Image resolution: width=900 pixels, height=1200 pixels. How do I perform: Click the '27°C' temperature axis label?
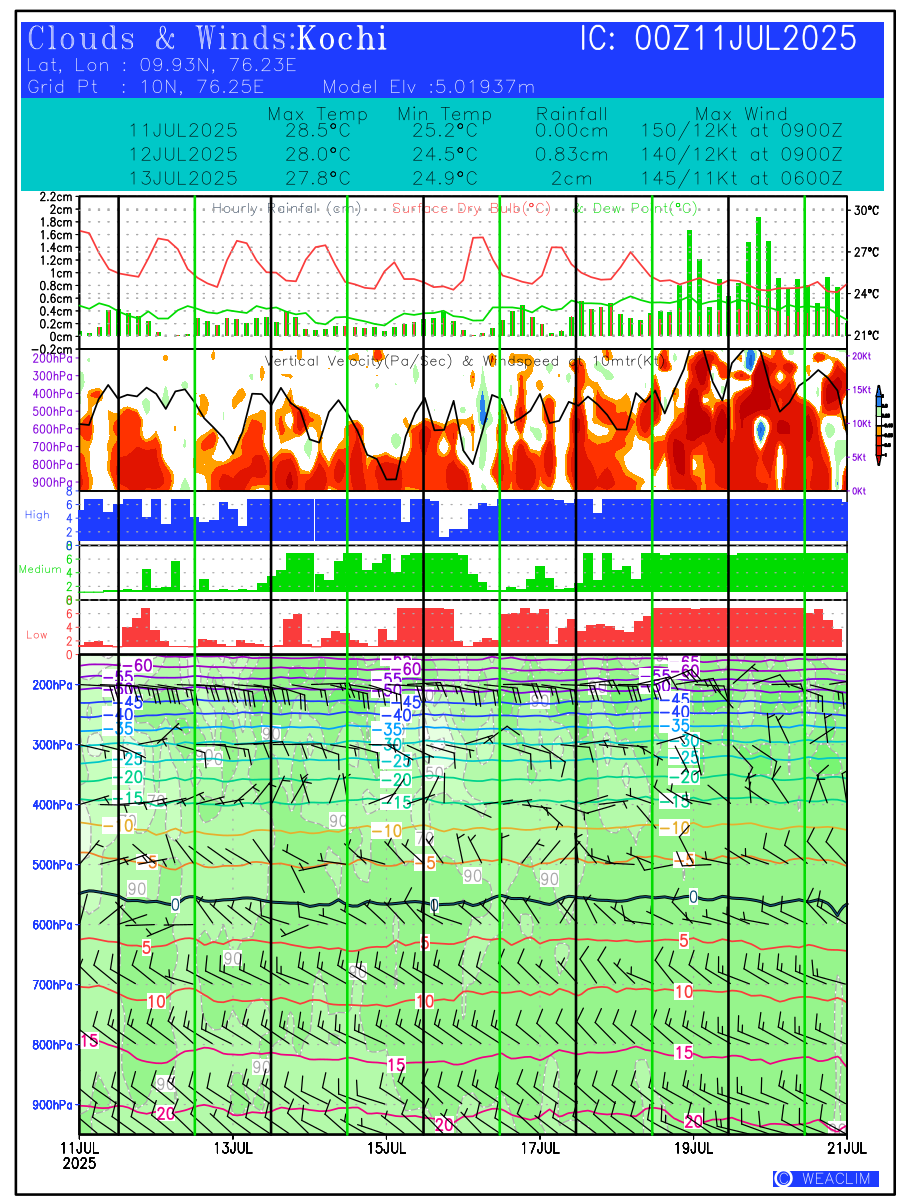[x=866, y=252]
